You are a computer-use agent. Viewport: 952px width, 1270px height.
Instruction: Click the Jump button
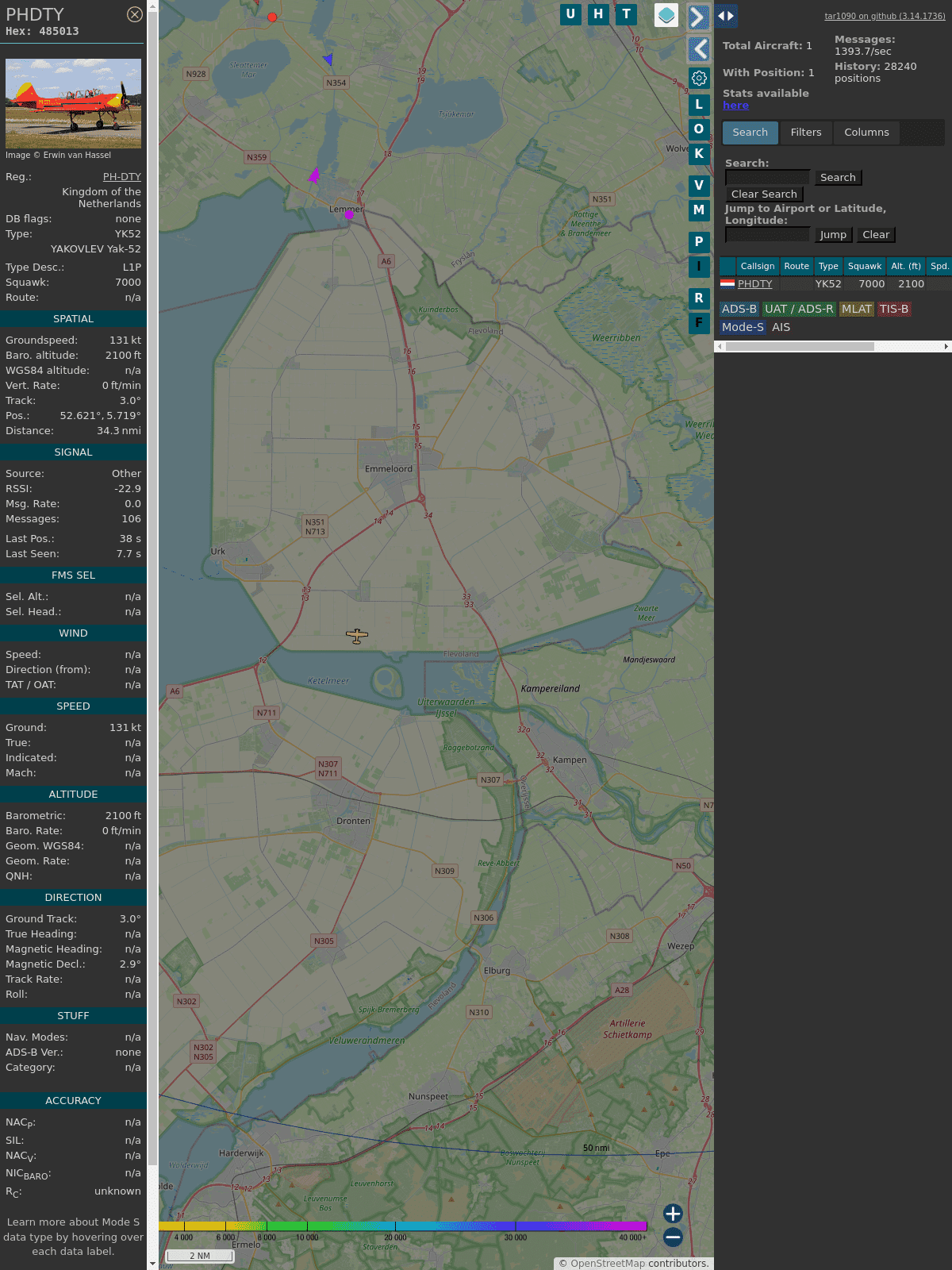point(833,235)
